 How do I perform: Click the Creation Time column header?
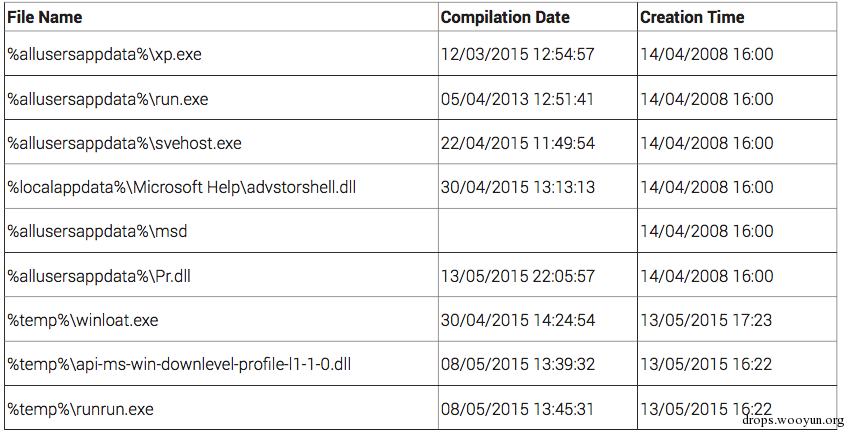pyautogui.click(x=692, y=17)
